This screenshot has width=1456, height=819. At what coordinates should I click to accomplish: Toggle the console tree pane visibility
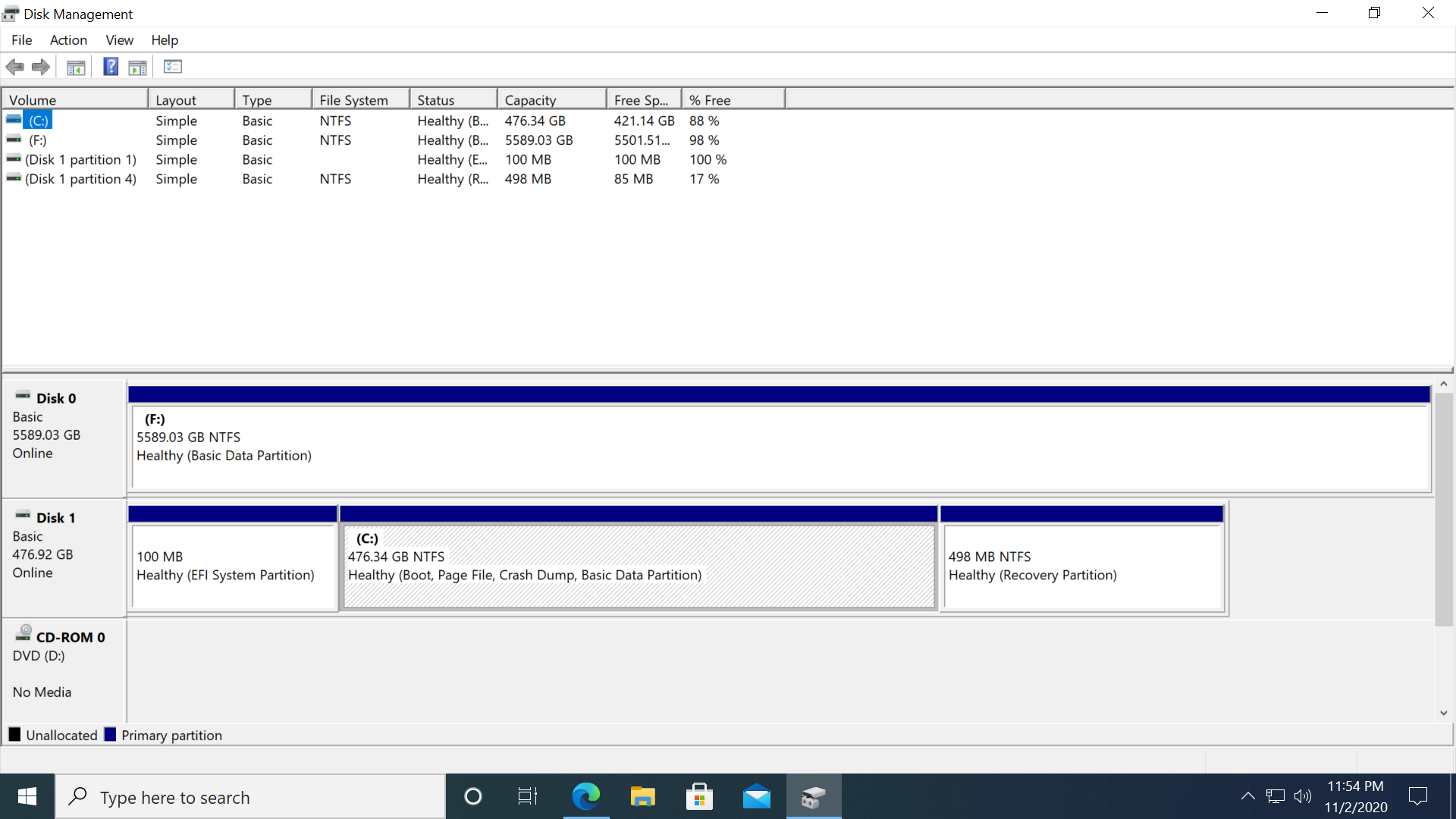(76, 67)
